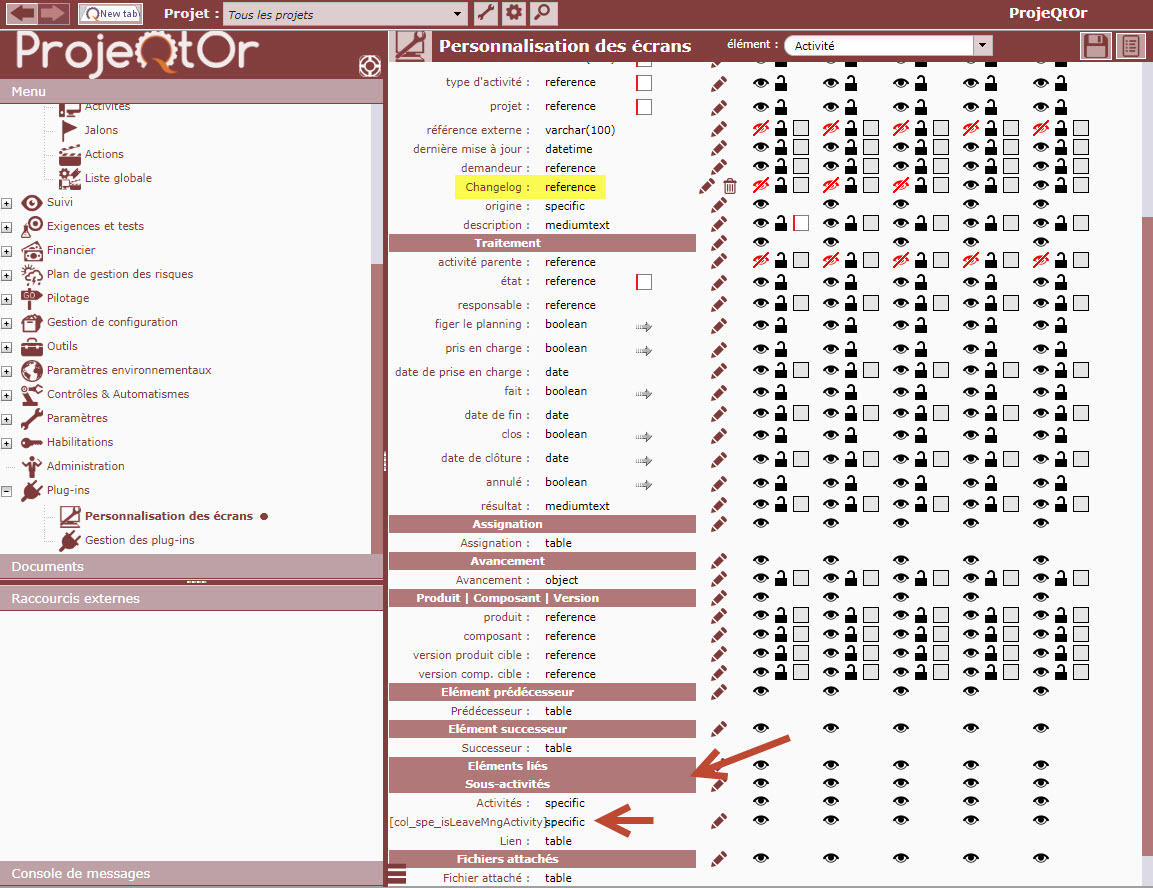Click the gear icon in top toolbar
1153x888 pixels.
[x=514, y=13]
